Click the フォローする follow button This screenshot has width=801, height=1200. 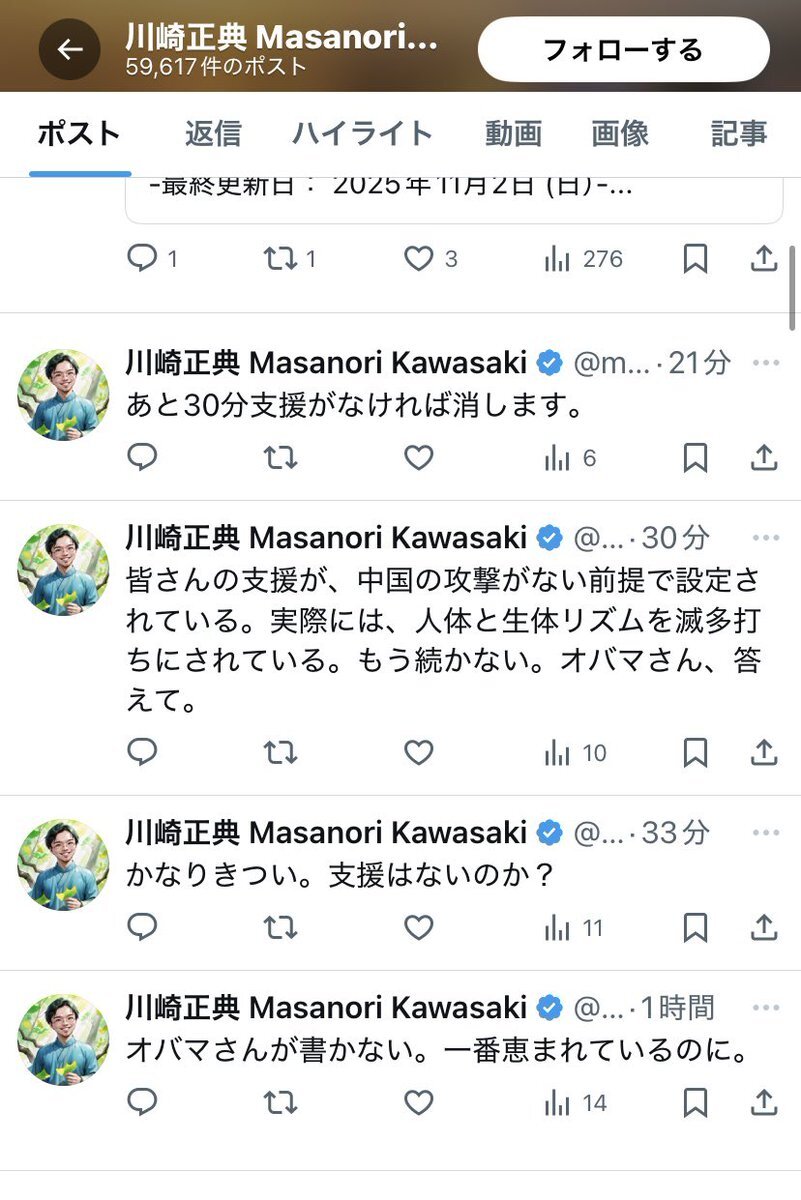(623, 49)
